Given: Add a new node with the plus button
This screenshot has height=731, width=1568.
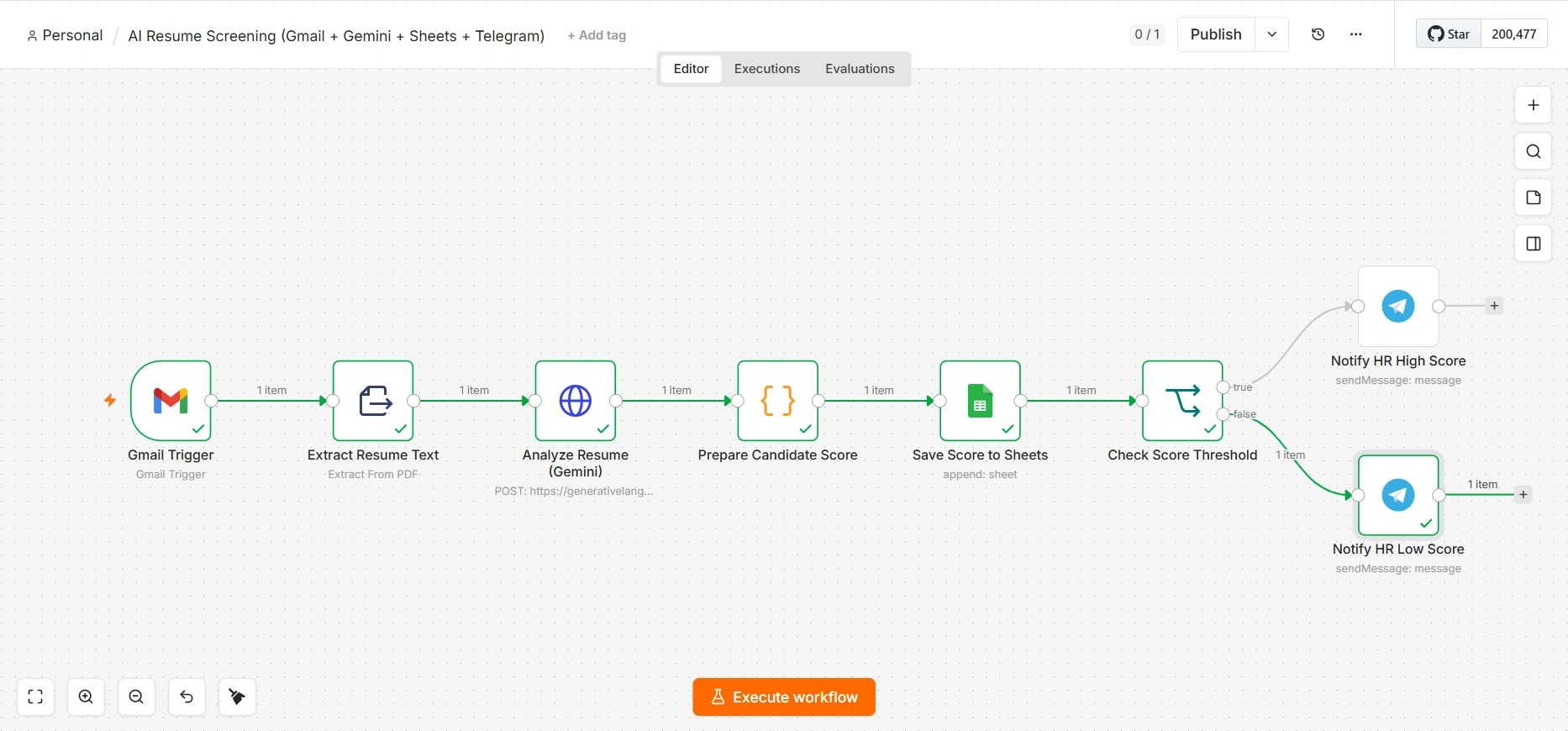Looking at the screenshot, I should [1533, 105].
